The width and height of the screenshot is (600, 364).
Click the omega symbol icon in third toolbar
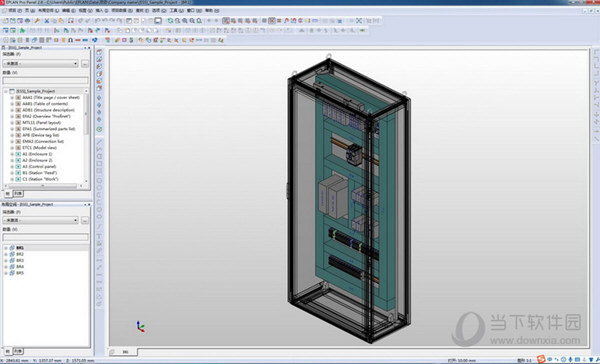point(70,40)
